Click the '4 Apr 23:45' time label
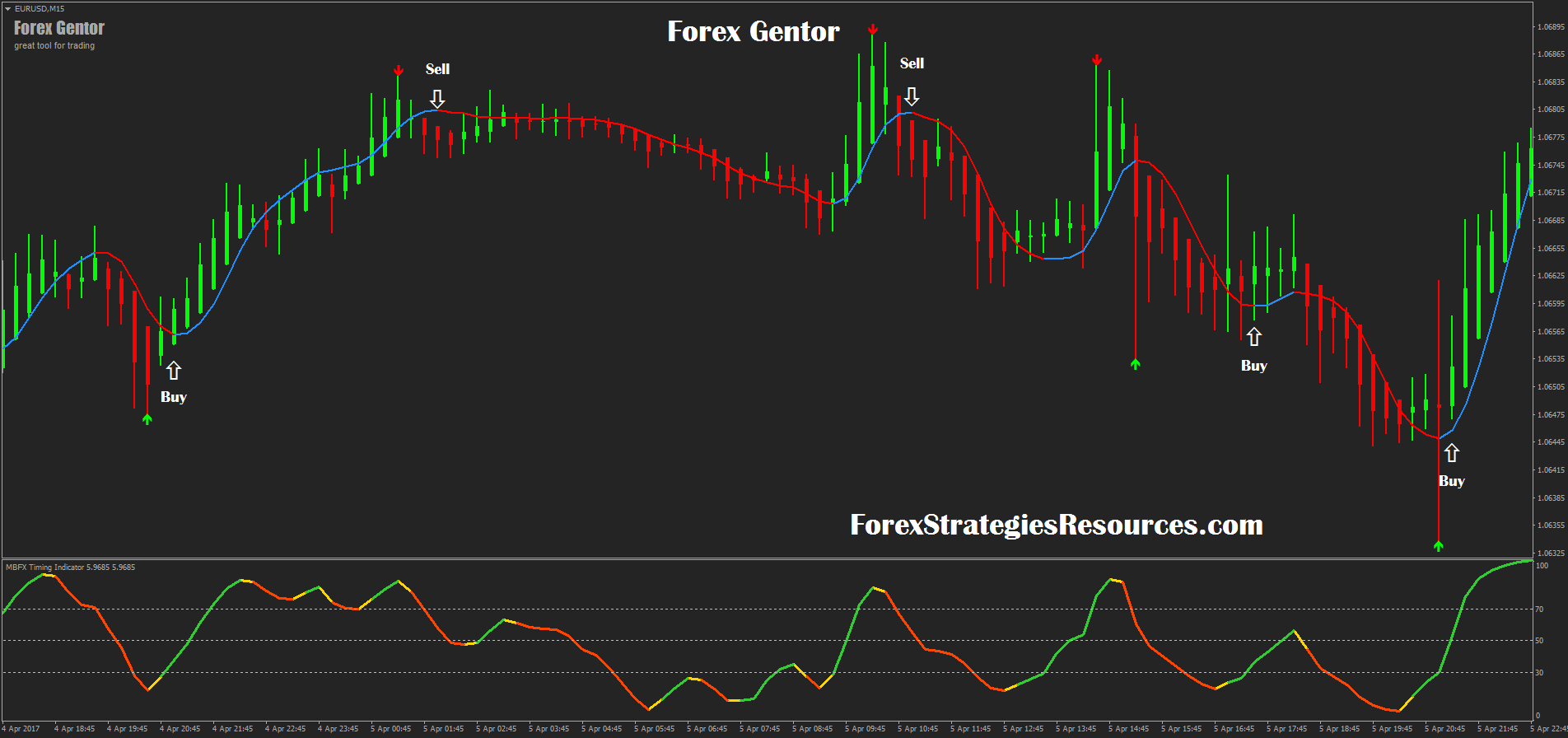The width and height of the screenshot is (1568, 738). tap(338, 729)
